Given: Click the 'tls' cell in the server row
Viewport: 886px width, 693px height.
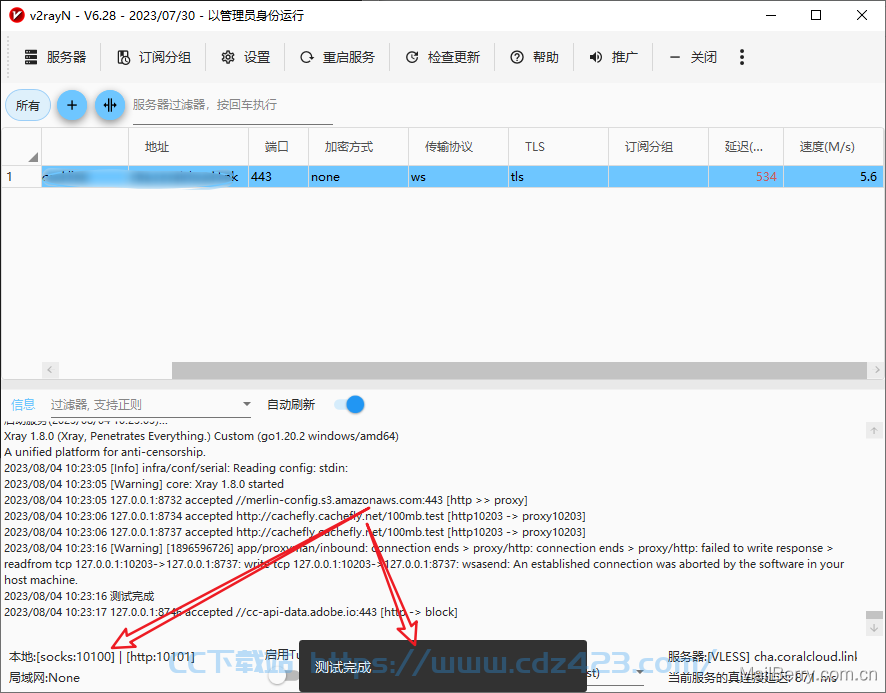Looking at the screenshot, I should click(558, 177).
